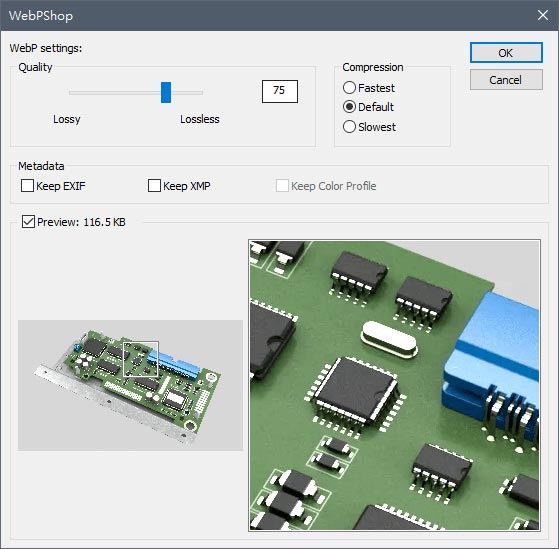
Task: Close the WebPShop dialog window
Action: pyautogui.click(x=543, y=15)
